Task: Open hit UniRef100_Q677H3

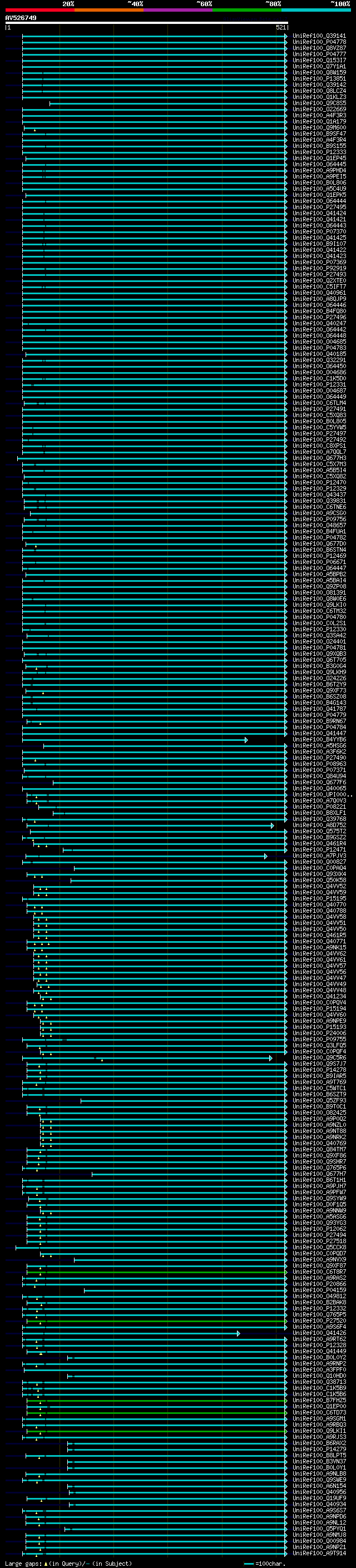Action: [319, 458]
